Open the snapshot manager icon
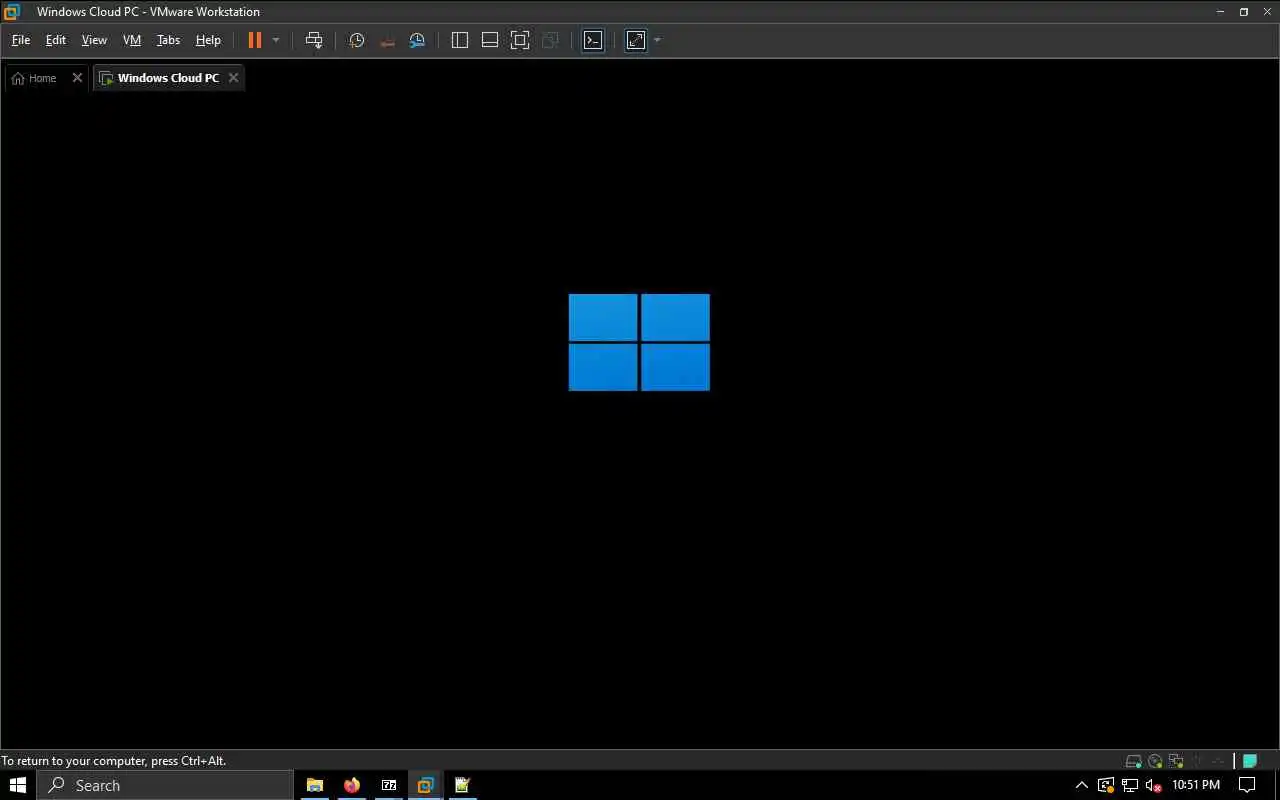 coord(417,40)
